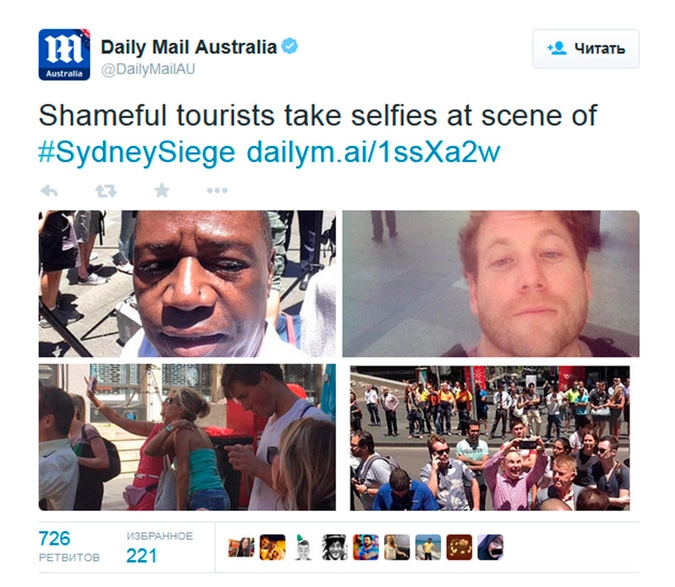
Task: Click the Daily Mail Australia account name
Action: coord(189,47)
